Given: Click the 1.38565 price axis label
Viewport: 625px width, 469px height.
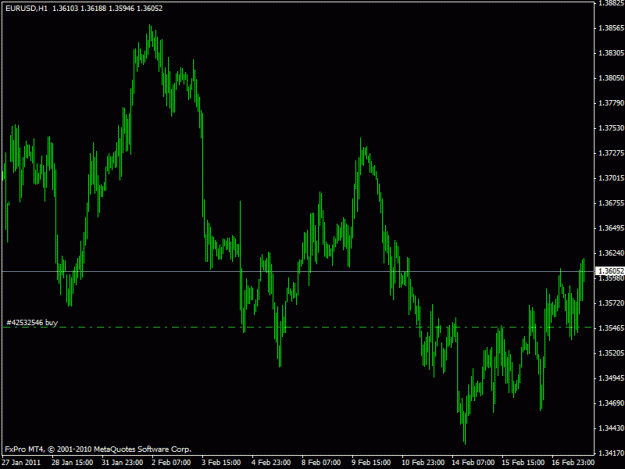Looking at the screenshot, I should [611, 28].
